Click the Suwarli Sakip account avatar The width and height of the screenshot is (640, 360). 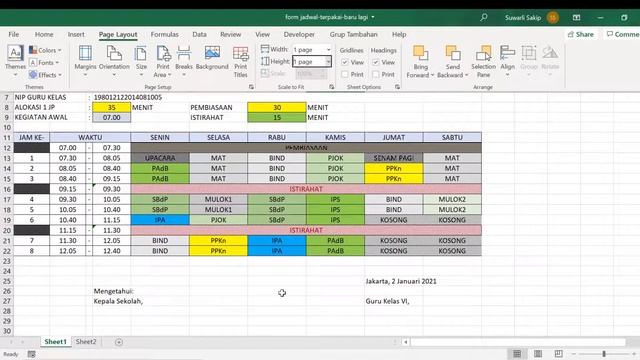click(553, 18)
